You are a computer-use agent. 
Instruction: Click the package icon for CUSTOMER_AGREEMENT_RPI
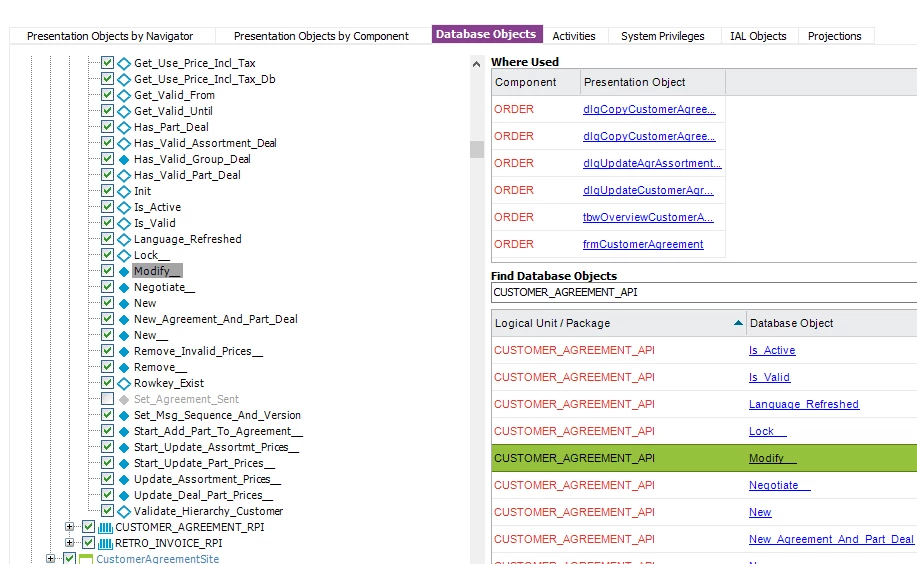click(105, 527)
